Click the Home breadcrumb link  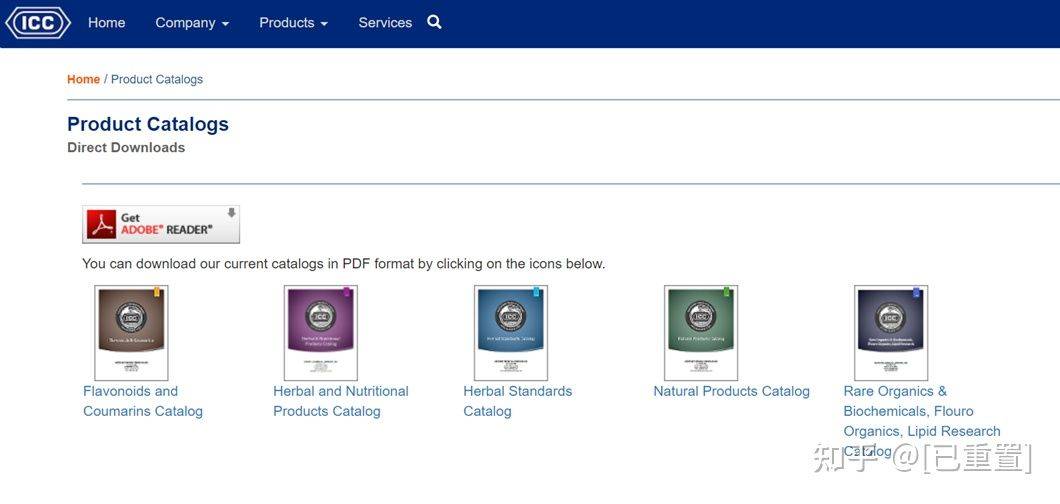(83, 79)
